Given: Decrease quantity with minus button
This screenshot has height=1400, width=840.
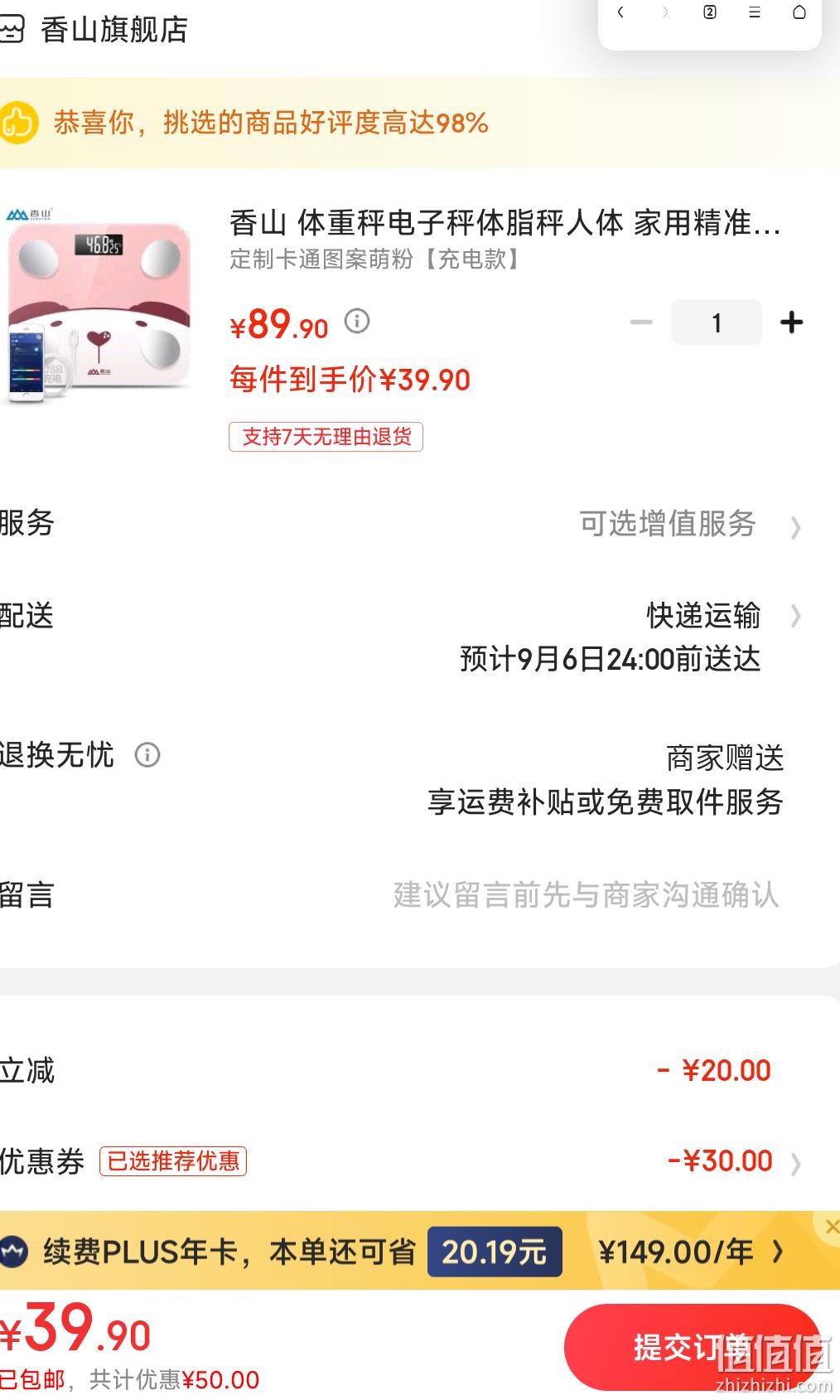Looking at the screenshot, I should pos(641,322).
